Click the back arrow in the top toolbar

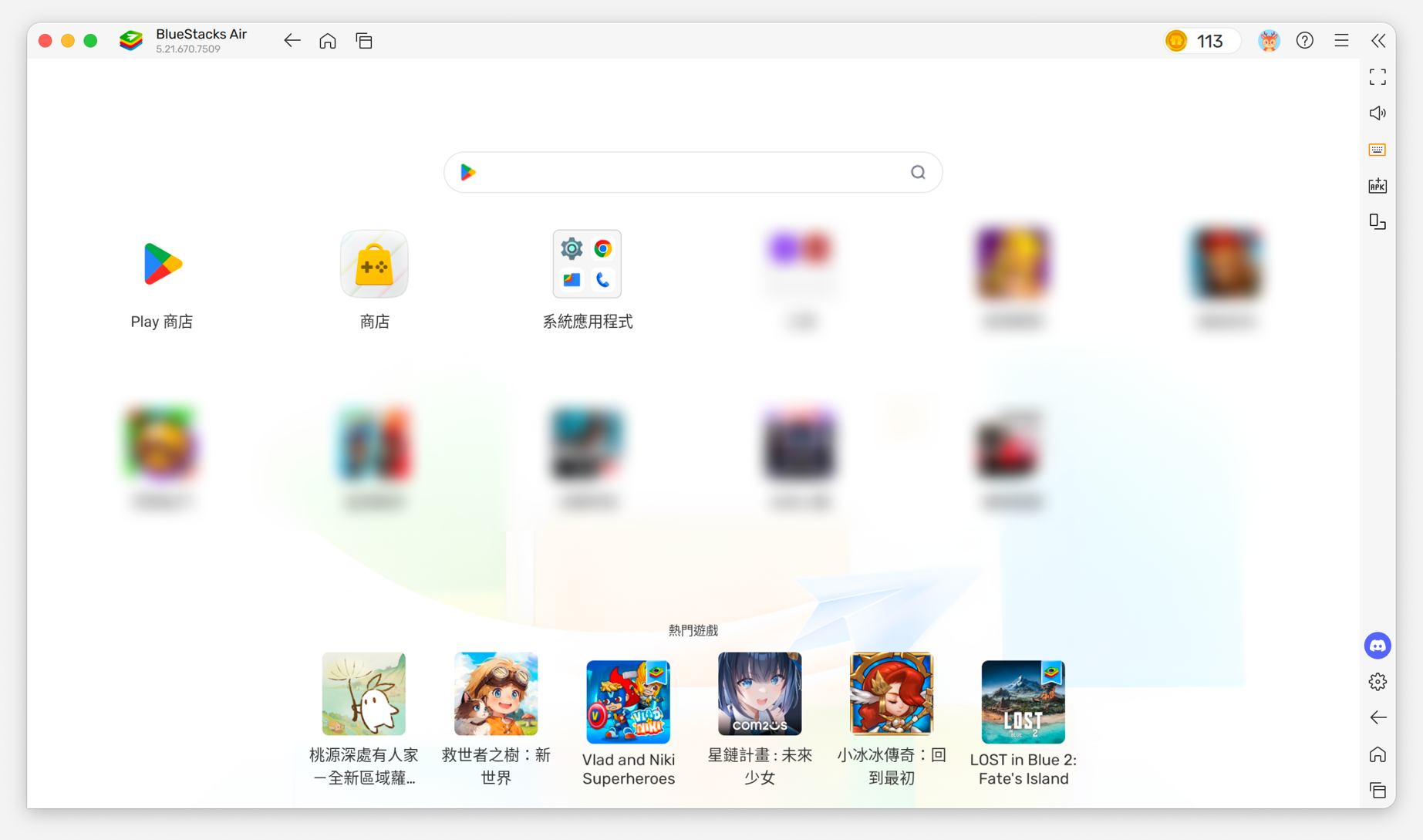292,41
